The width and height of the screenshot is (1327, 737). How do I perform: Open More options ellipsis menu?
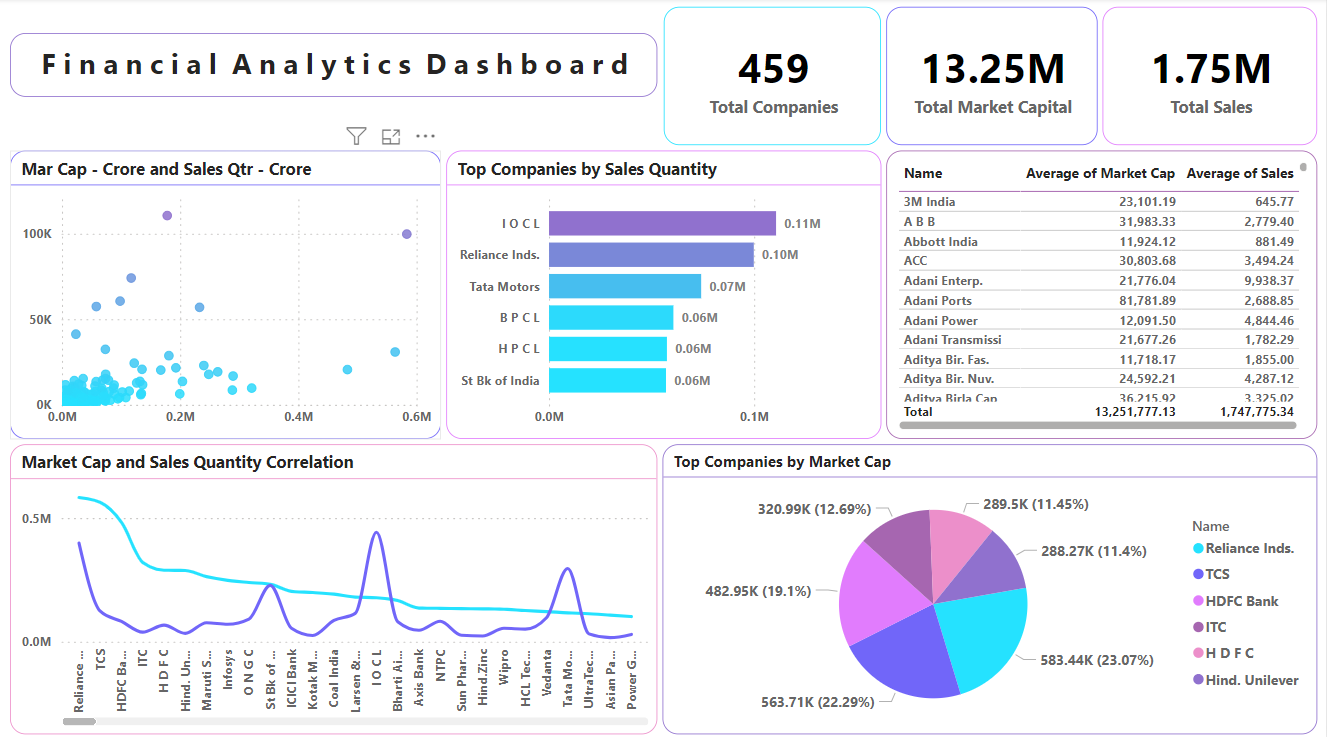click(425, 136)
